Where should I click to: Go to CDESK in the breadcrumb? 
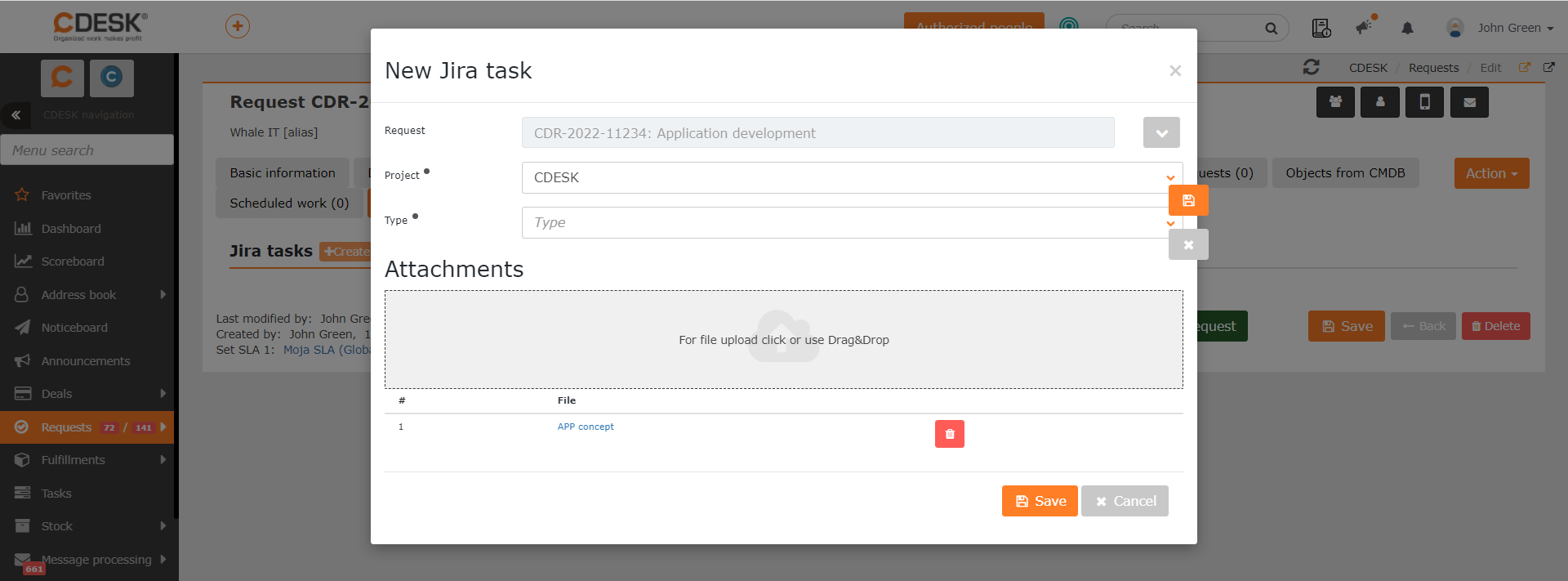coord(1368,68)
